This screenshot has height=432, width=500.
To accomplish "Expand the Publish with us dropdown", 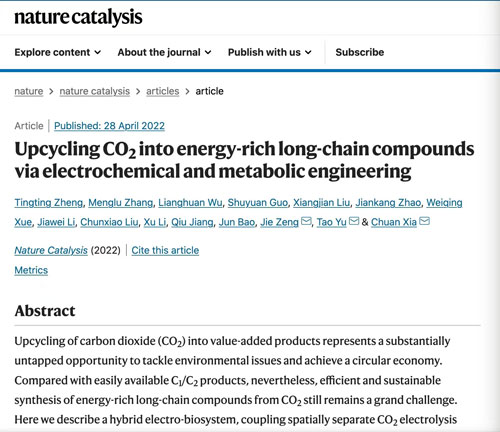I will pos(270,52).
